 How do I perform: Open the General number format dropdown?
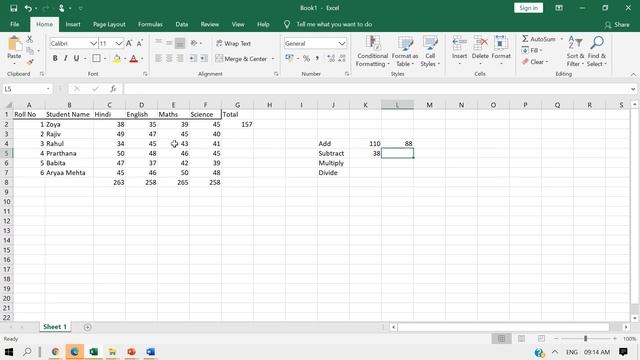(342, 43)
